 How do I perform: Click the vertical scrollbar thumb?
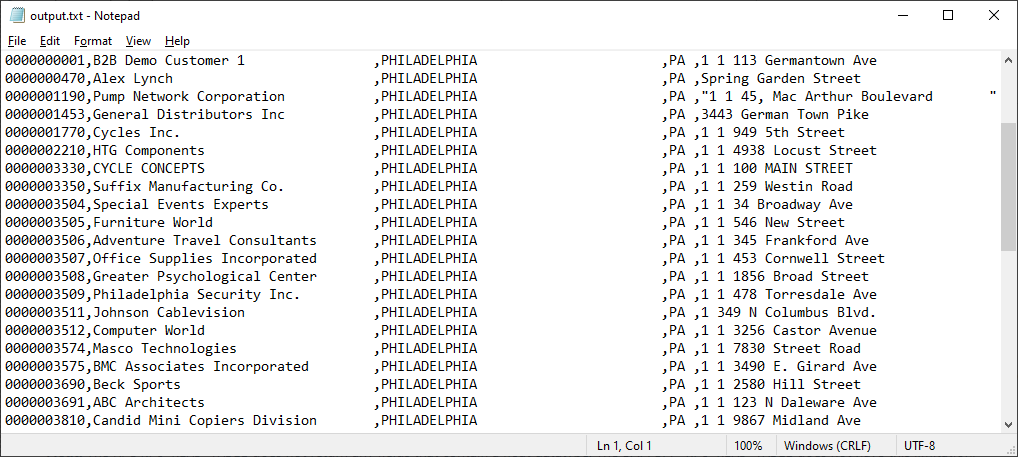click(1008, 185)
